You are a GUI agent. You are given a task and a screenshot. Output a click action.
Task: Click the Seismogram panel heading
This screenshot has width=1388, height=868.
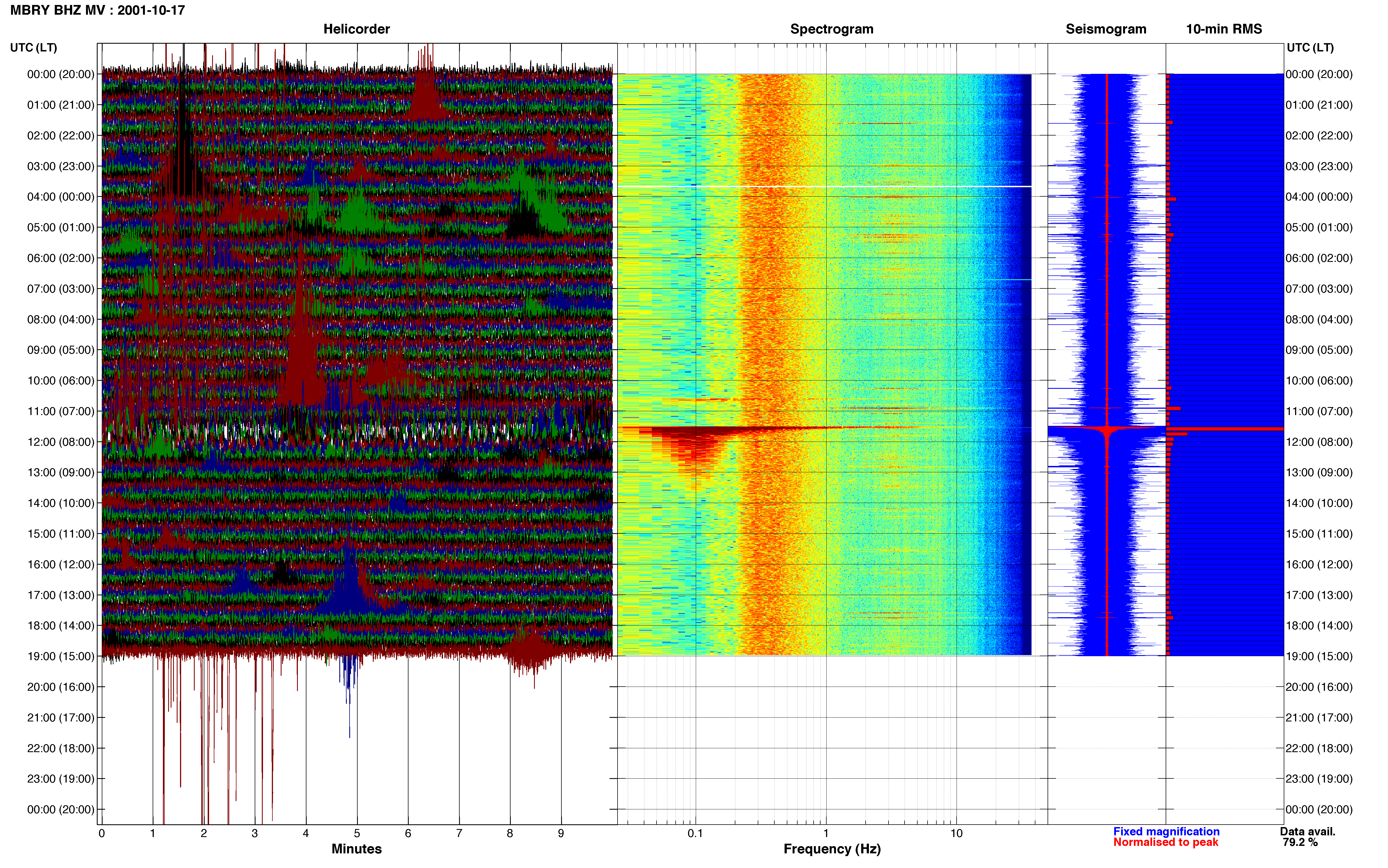(x=1106, y=29)
